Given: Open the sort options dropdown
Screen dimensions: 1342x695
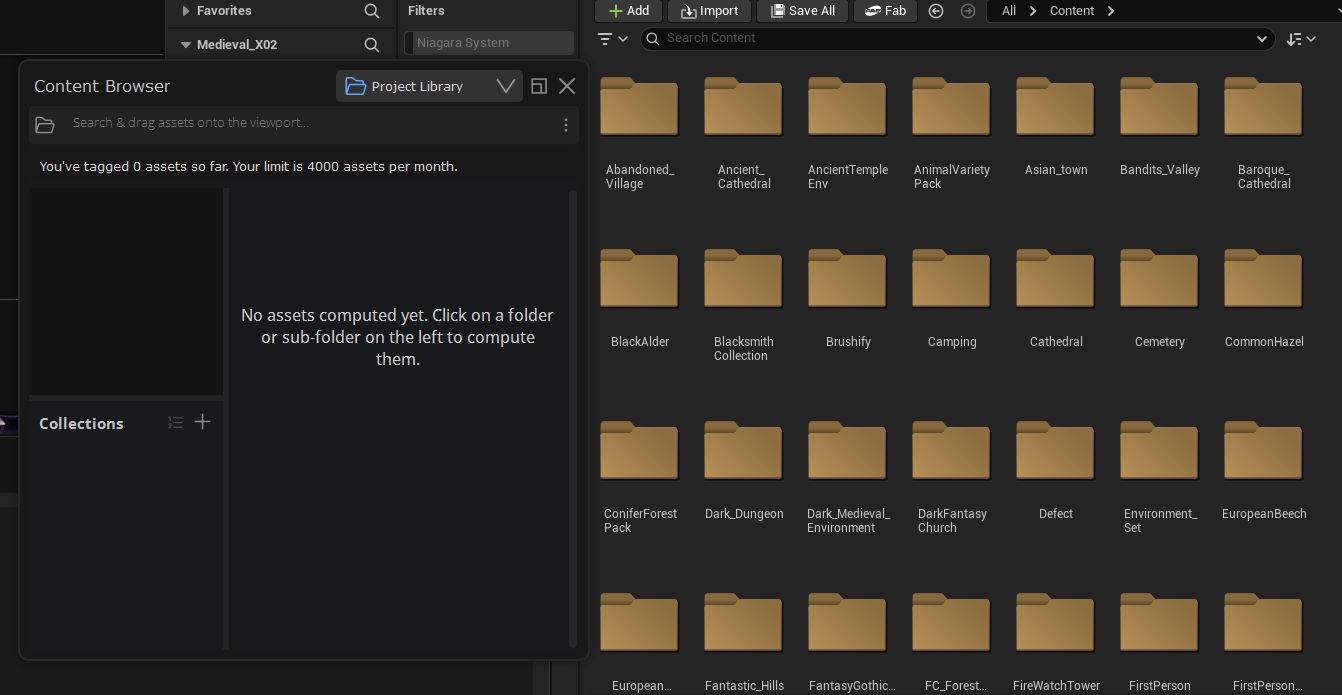Looking at the screenshot, I should (1301, 39).
